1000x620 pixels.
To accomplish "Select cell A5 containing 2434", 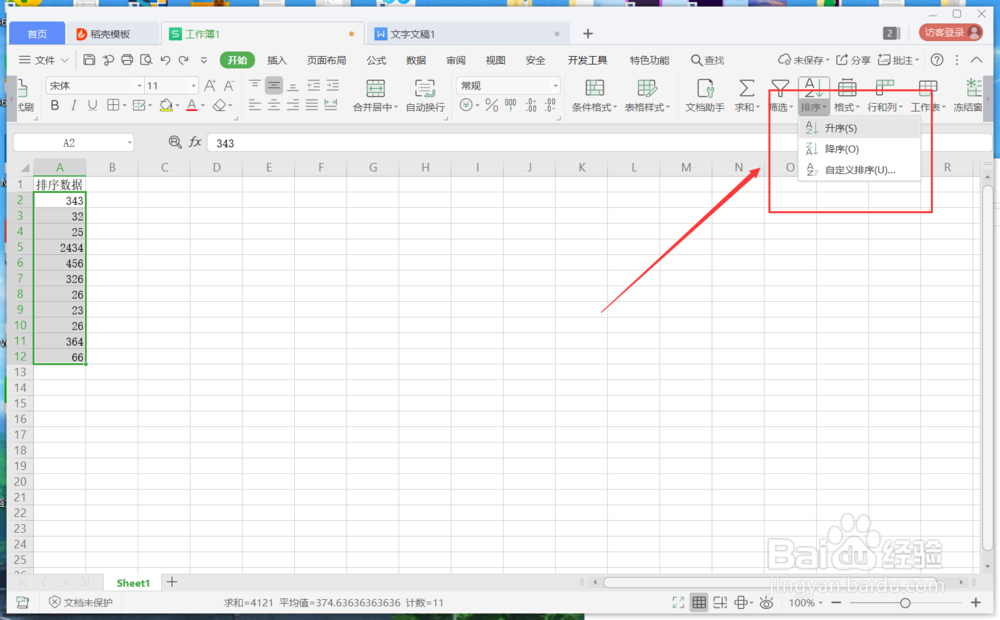I will [59, 247].
